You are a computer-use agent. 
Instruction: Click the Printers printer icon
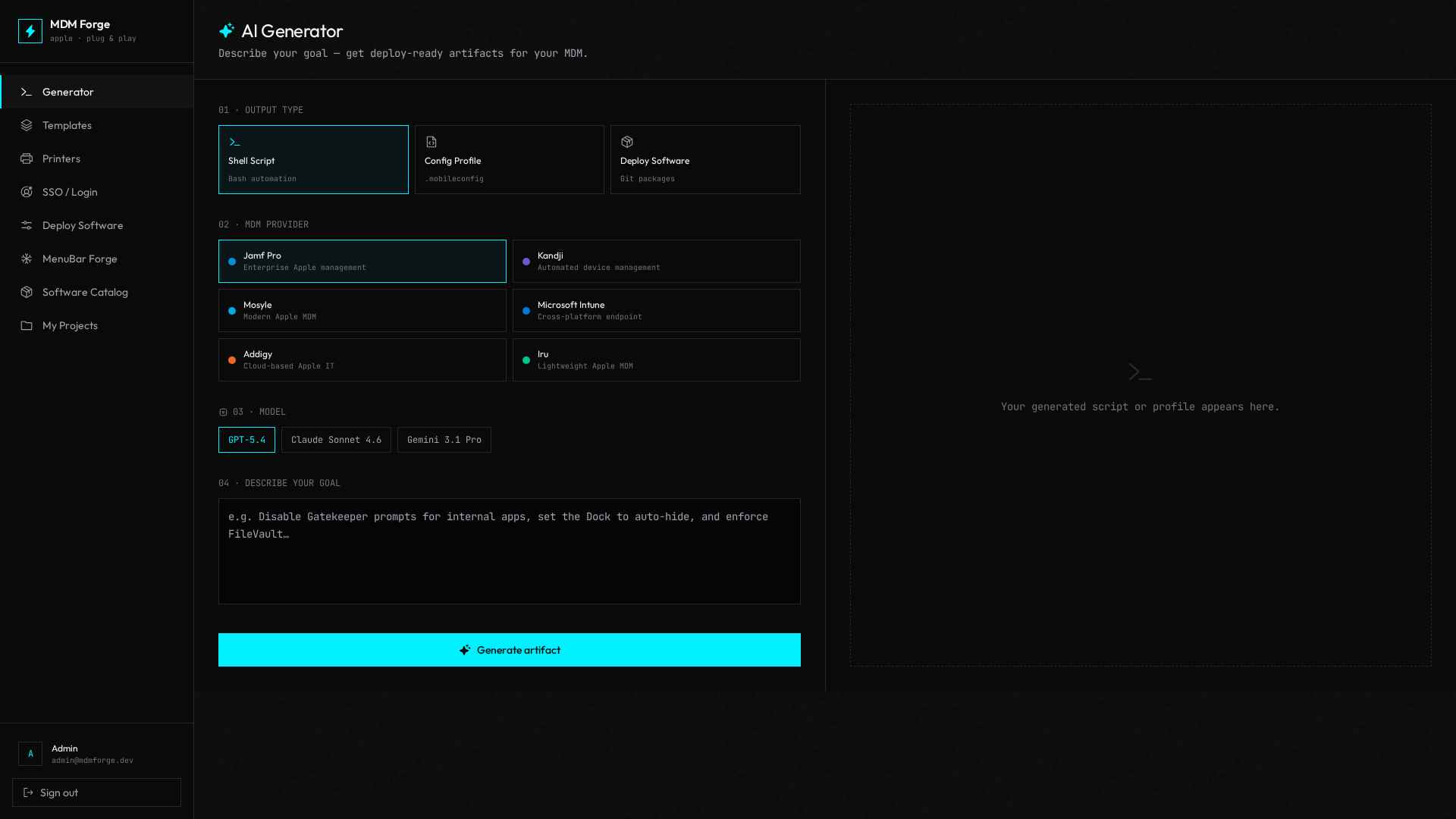(x=27, y=158)
